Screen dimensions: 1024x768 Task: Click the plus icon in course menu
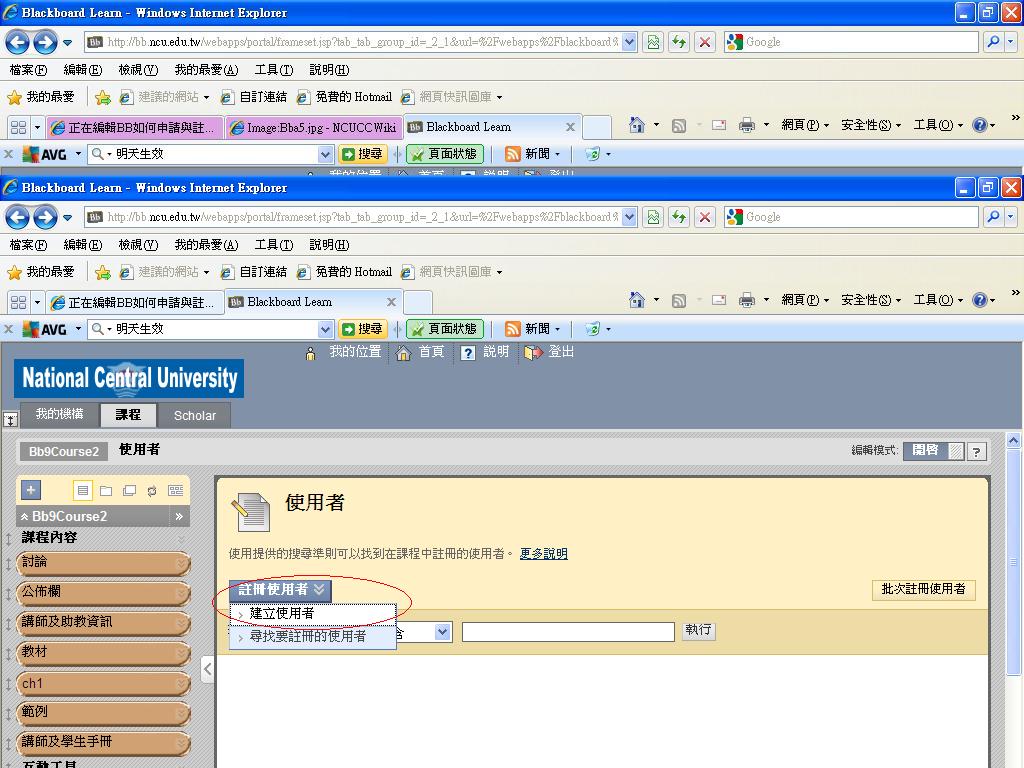pos(30,490)
